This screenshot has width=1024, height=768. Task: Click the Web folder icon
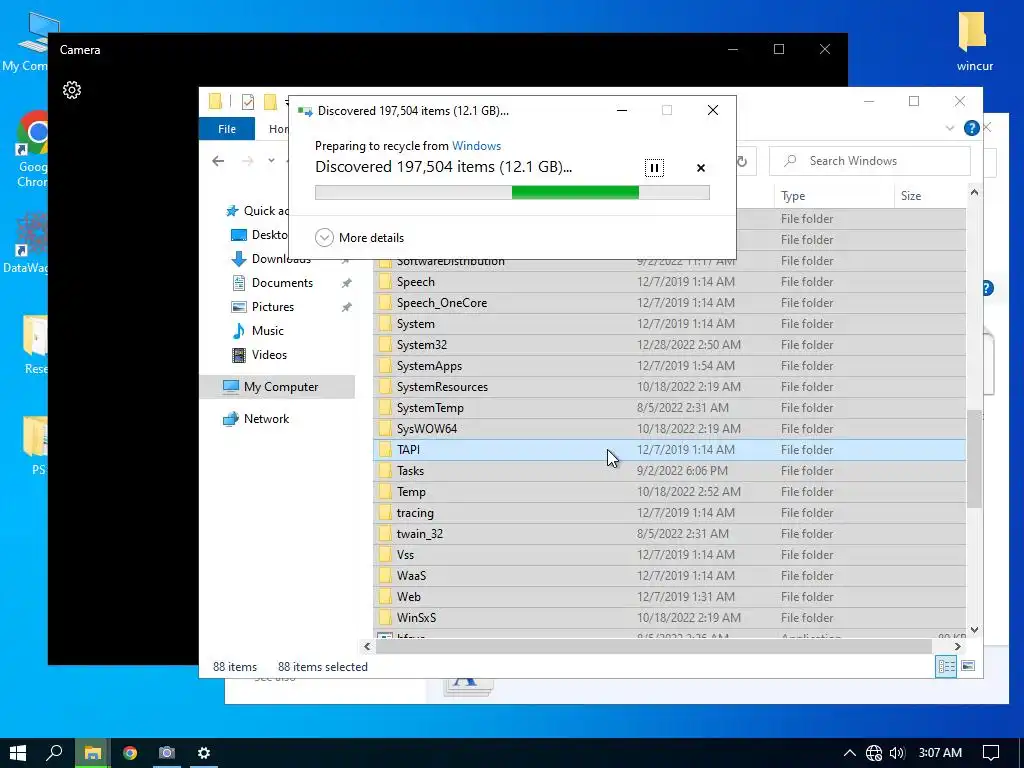pos(385,596)
